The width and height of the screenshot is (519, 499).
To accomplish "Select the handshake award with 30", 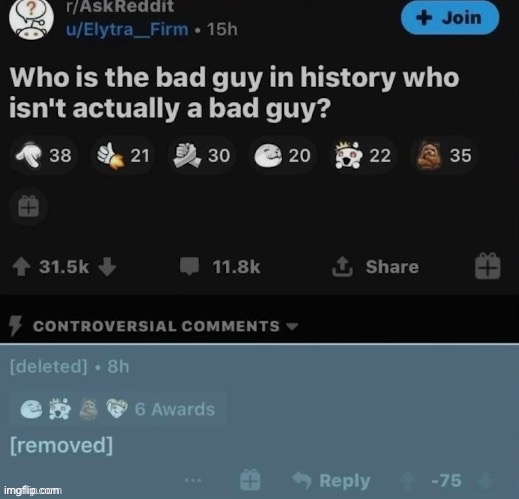I will point(202,155).
